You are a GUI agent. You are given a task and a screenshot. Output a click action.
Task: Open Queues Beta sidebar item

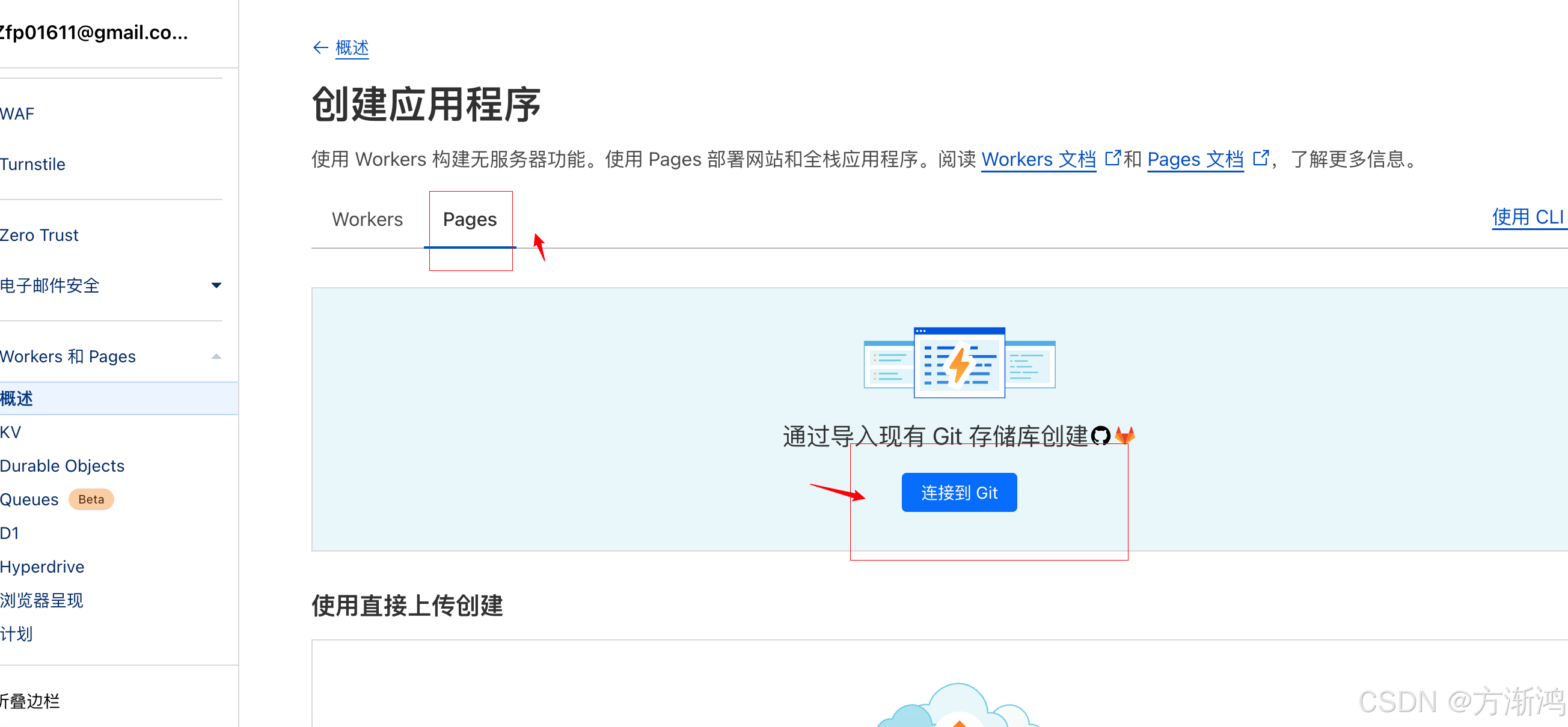[29, 499]
